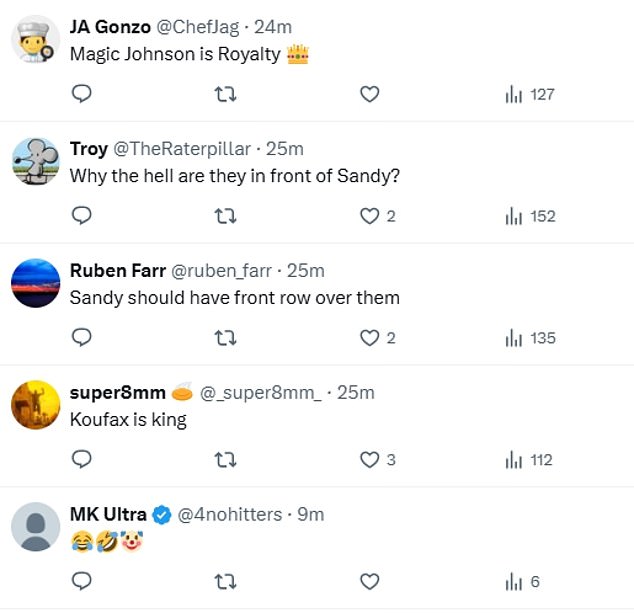View analytics showing 127 views

(x=530, y=94)
